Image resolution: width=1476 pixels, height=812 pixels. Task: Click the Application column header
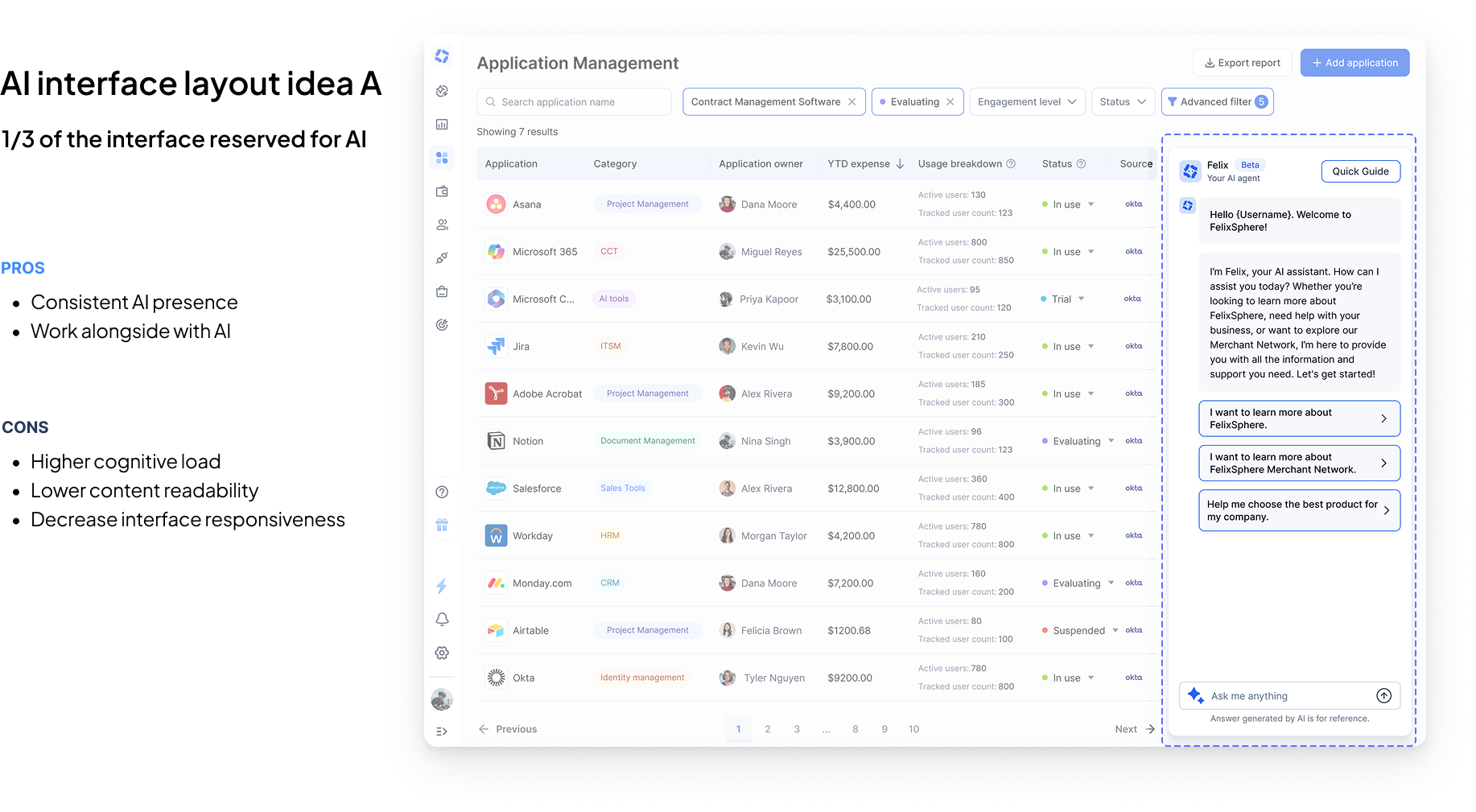coord(511,164)
